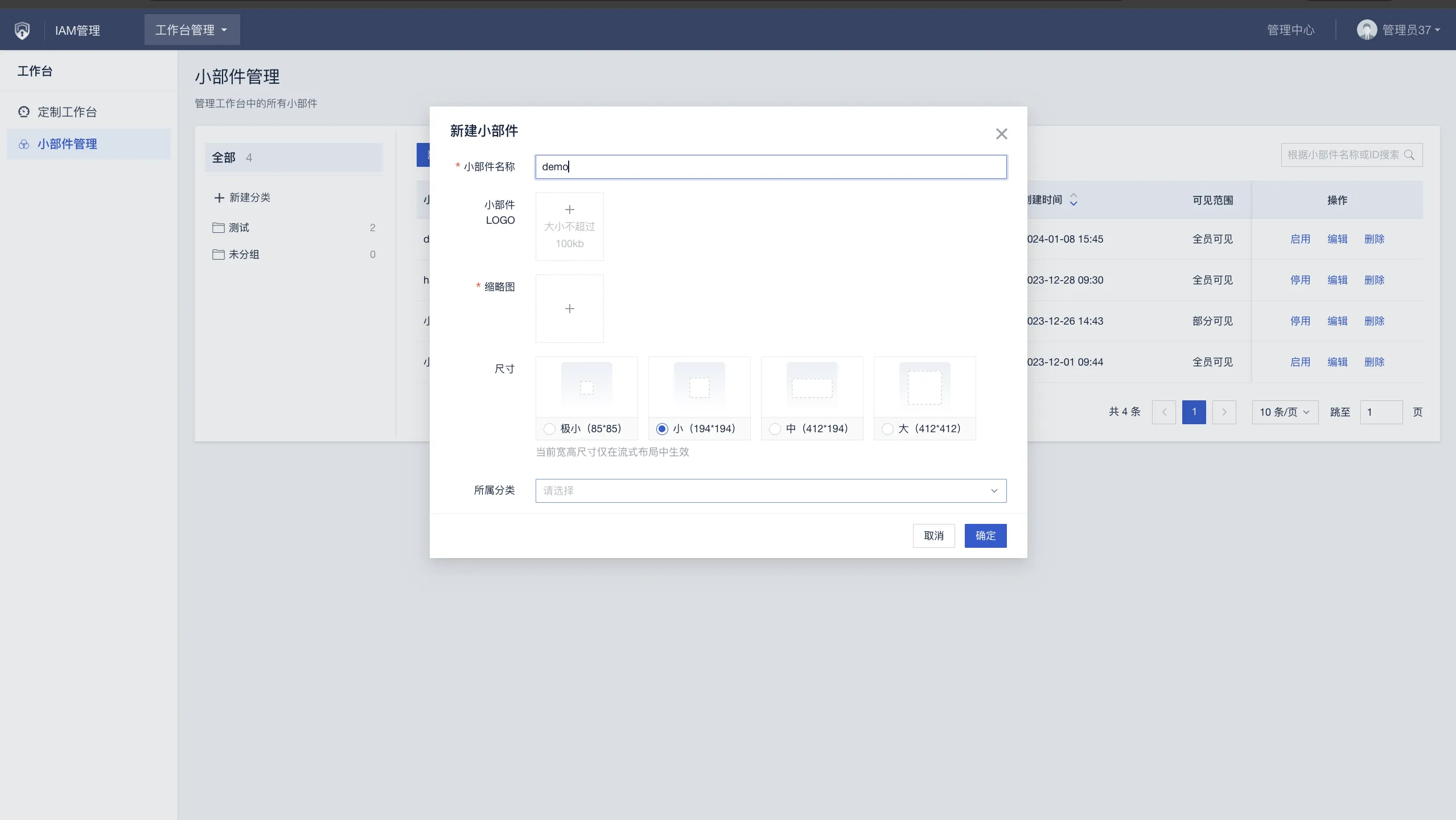This screenshot has height=820, width=1456.
Task: Click the 未分组 folder icon
Action: pyautogui.click(x=218, y=255)
